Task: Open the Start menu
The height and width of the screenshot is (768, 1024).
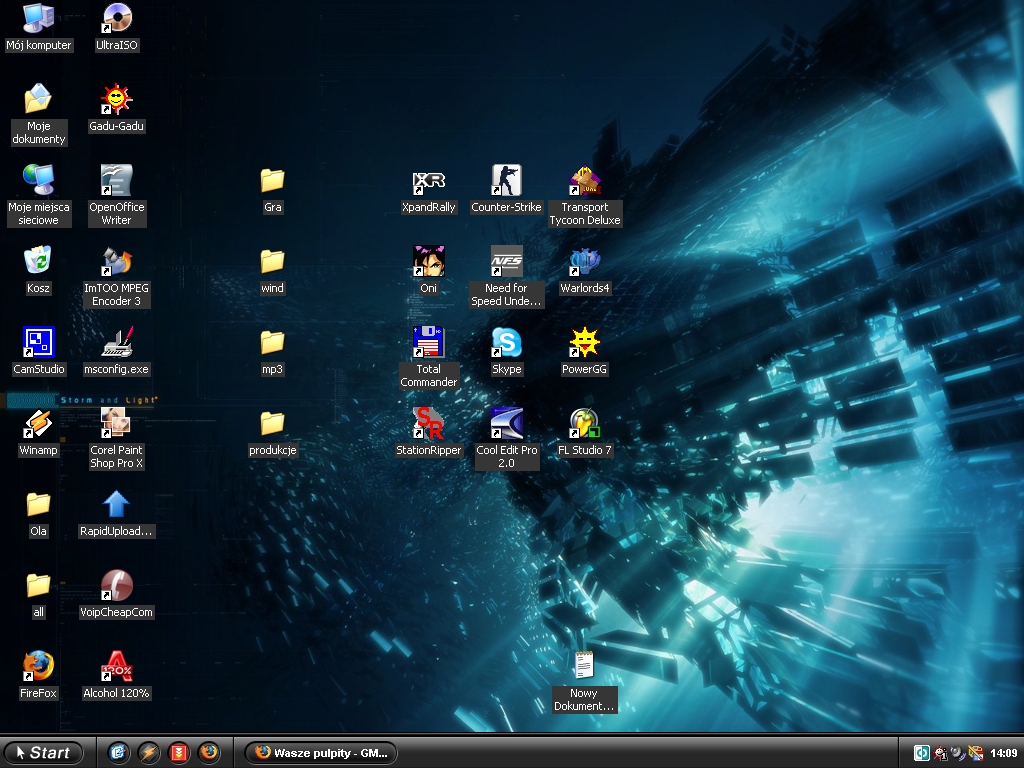Action: [44, 753]
